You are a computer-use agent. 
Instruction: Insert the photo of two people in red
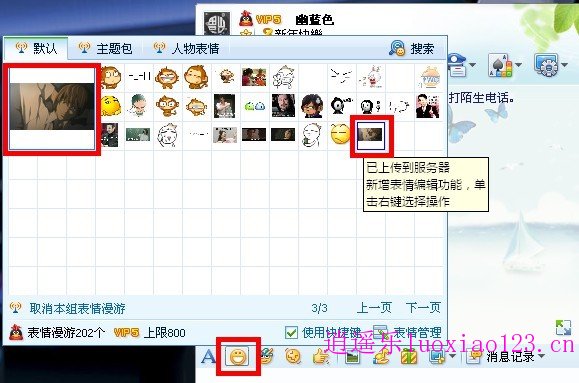pyautogui.click(x=254, y=77)
